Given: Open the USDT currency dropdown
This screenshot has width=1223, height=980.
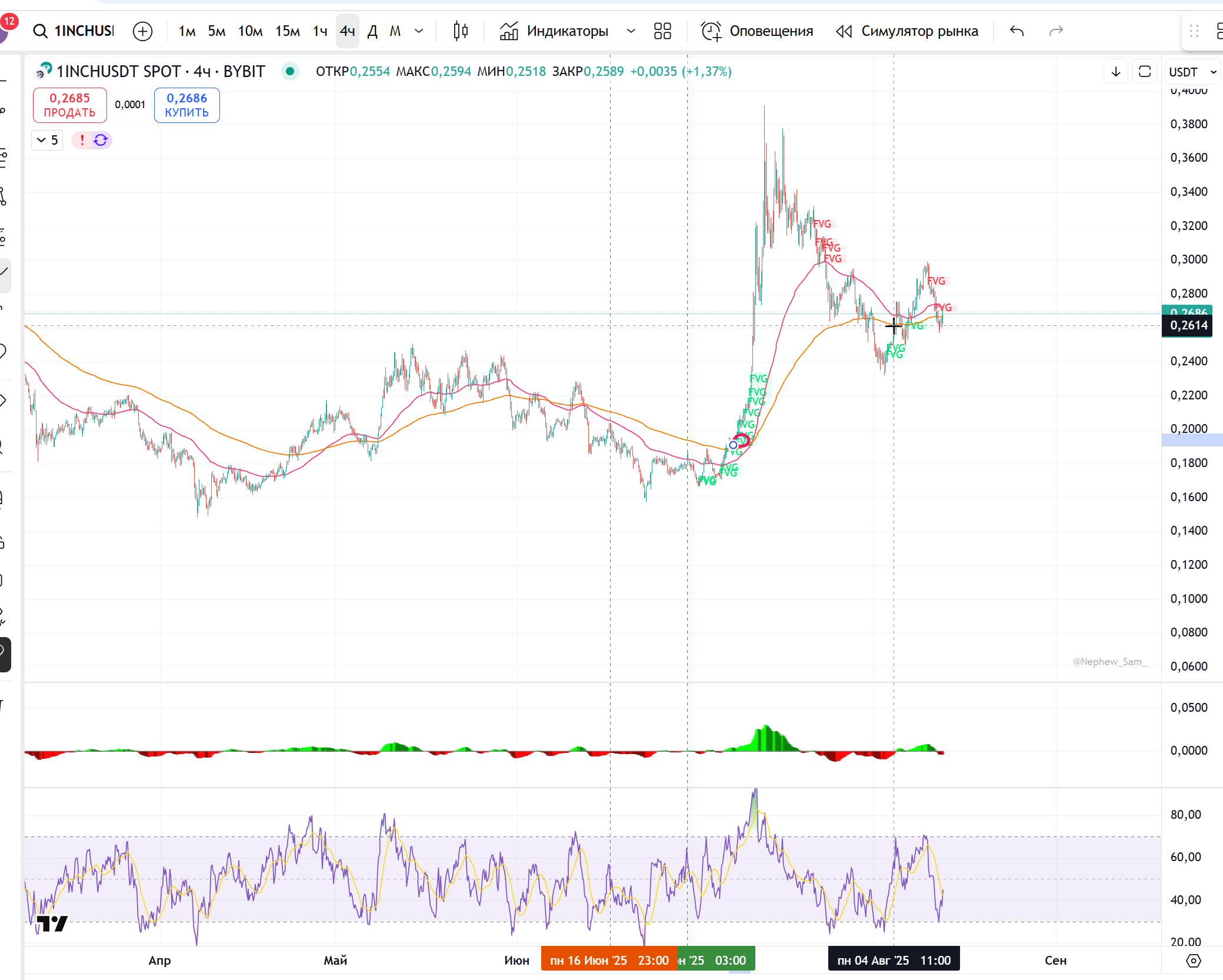Looking at the screenshot, I should coord(1192,72).
